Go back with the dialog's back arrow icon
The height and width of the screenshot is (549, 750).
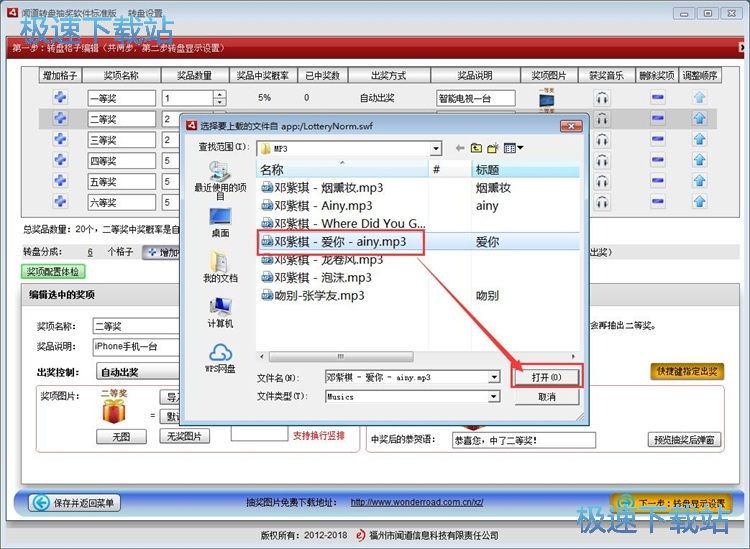460,148
